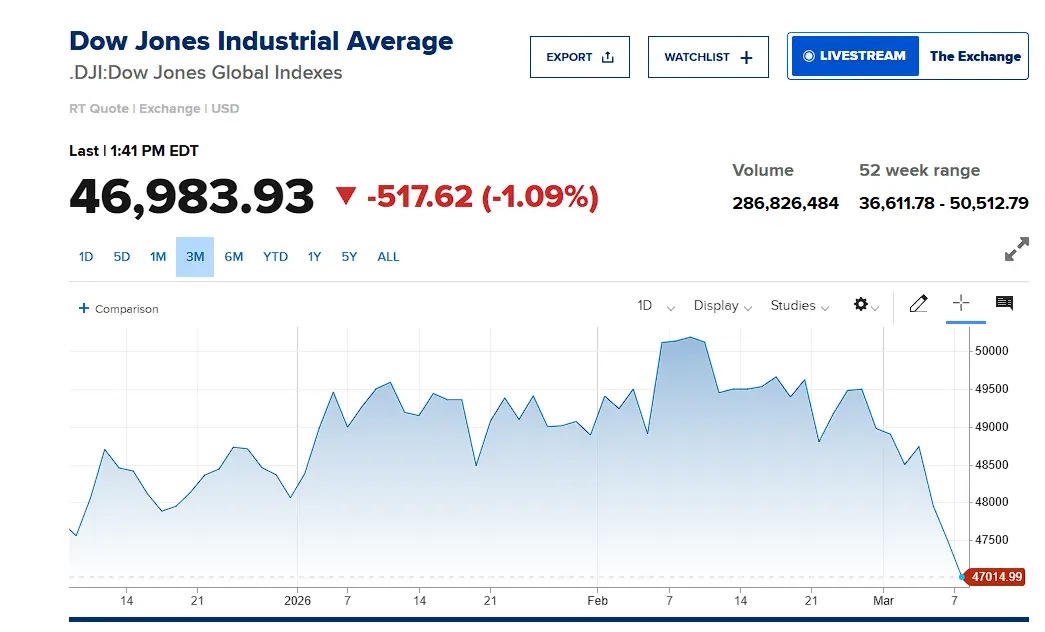
Task: Add a comparison with plus icon
Action: [84, 309]
